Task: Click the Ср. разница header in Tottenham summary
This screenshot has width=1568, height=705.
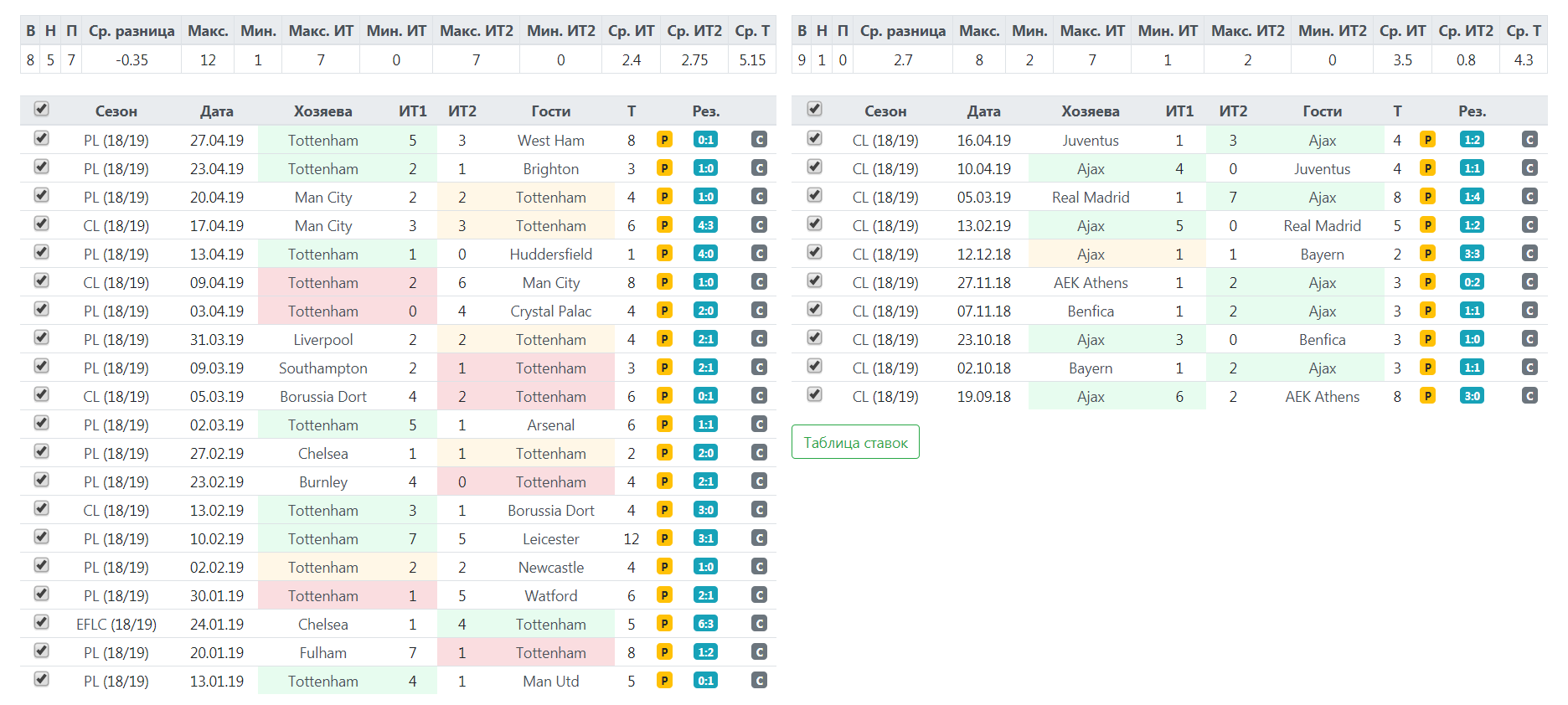Action: (132, 31)
